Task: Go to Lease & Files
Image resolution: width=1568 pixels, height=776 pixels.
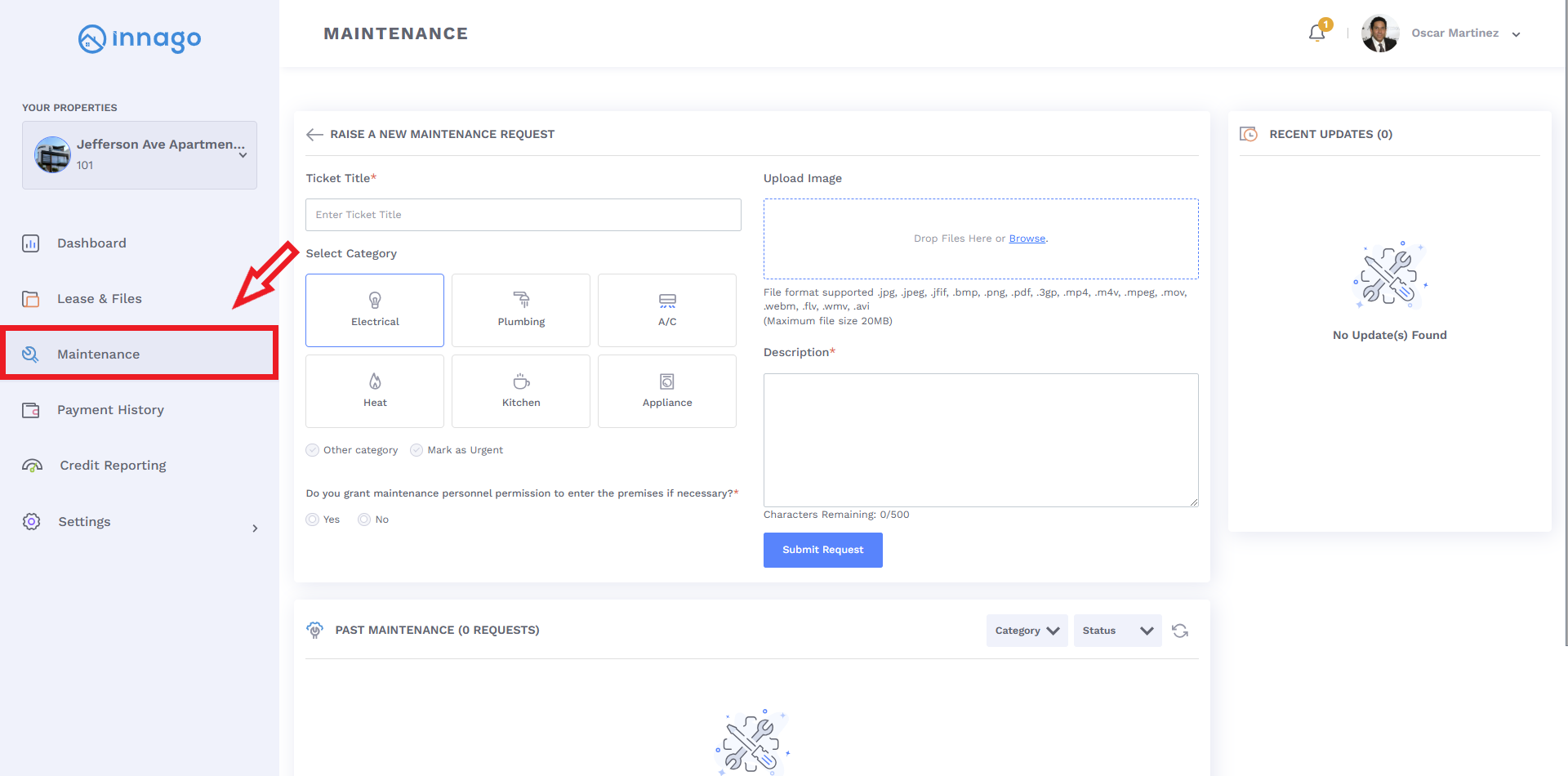Action: pyautogui.click(x=100, y=299)
